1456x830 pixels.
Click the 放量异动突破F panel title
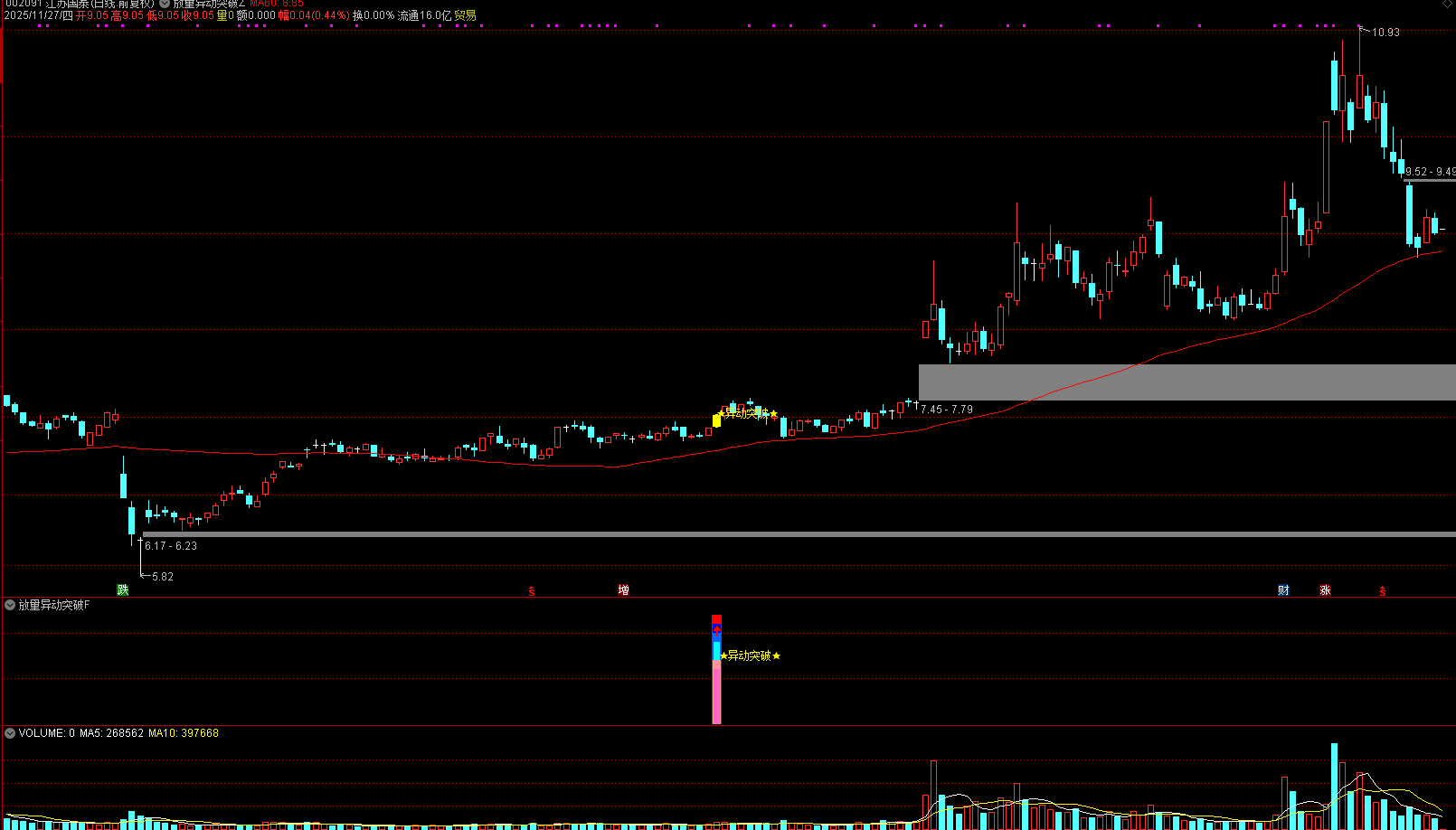tap(54, 605)
